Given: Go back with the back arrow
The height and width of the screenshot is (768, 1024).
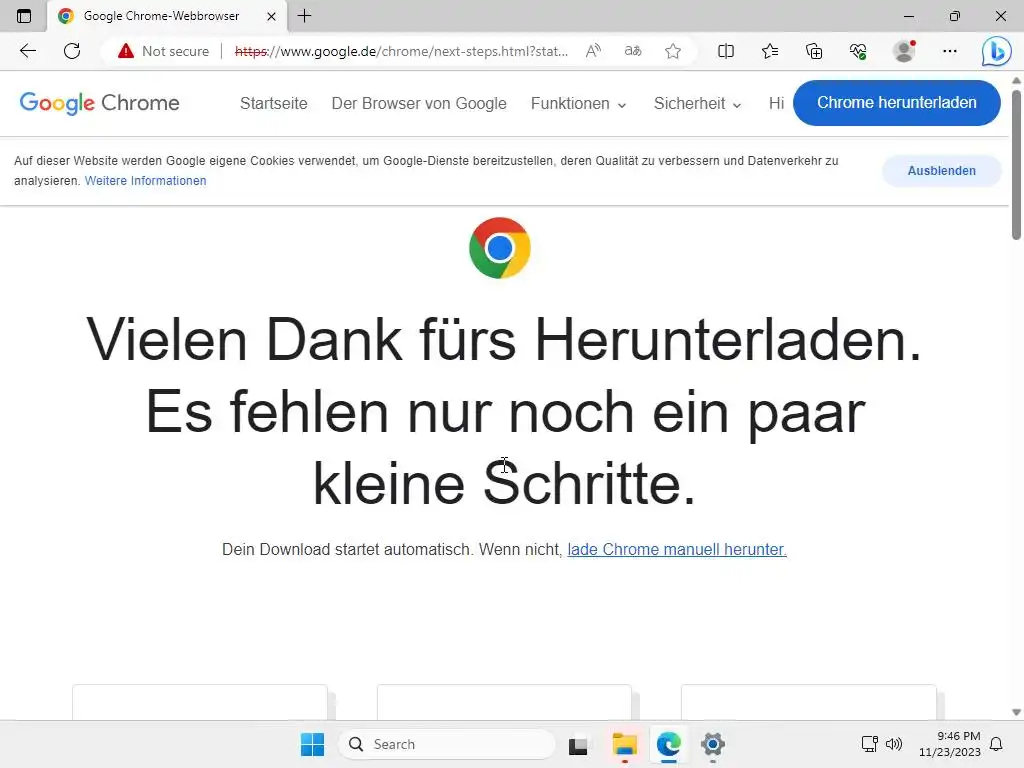Looking at the screenshot, I should (x=27, y=51).
